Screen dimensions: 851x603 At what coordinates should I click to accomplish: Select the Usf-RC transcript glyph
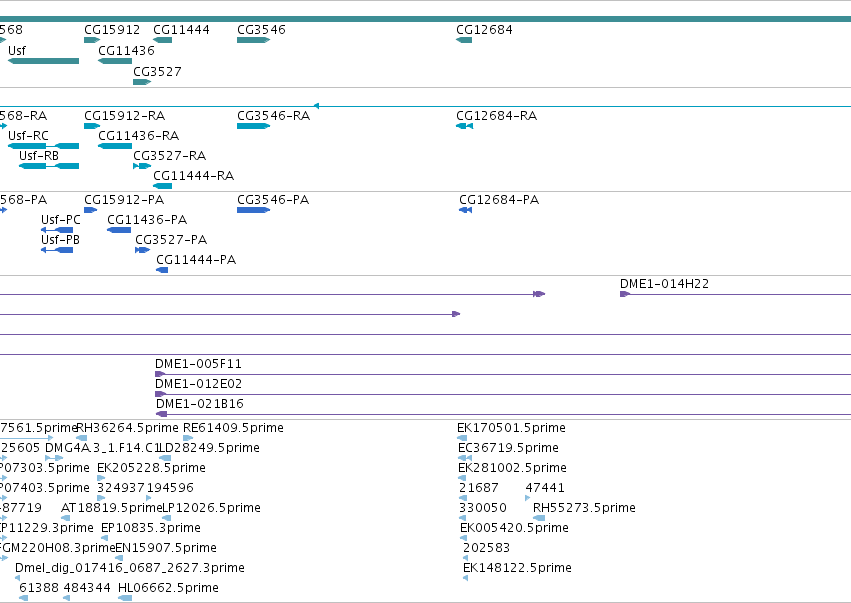(43, 146)
